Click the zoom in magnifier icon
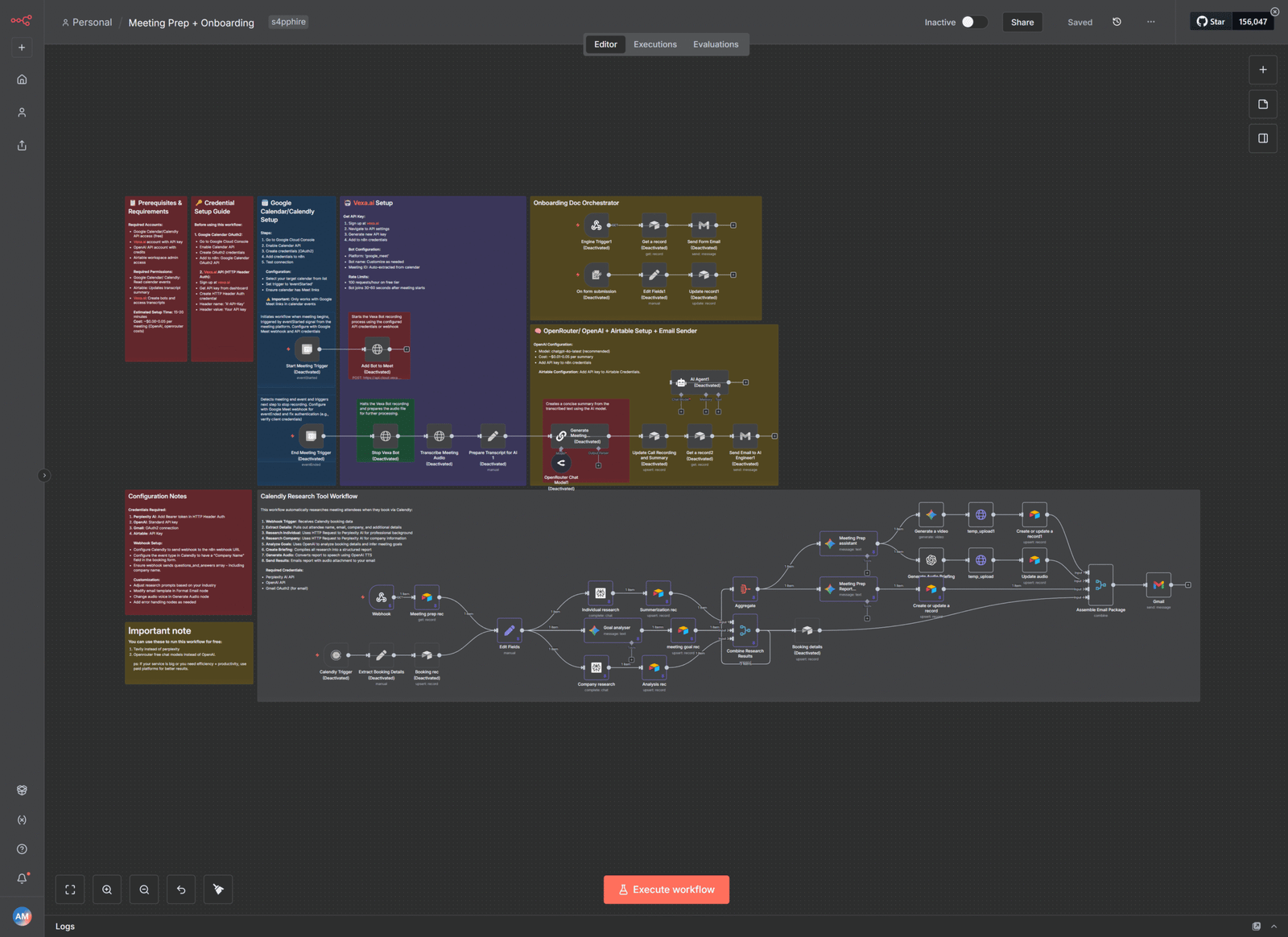 (x=107, y=890)
